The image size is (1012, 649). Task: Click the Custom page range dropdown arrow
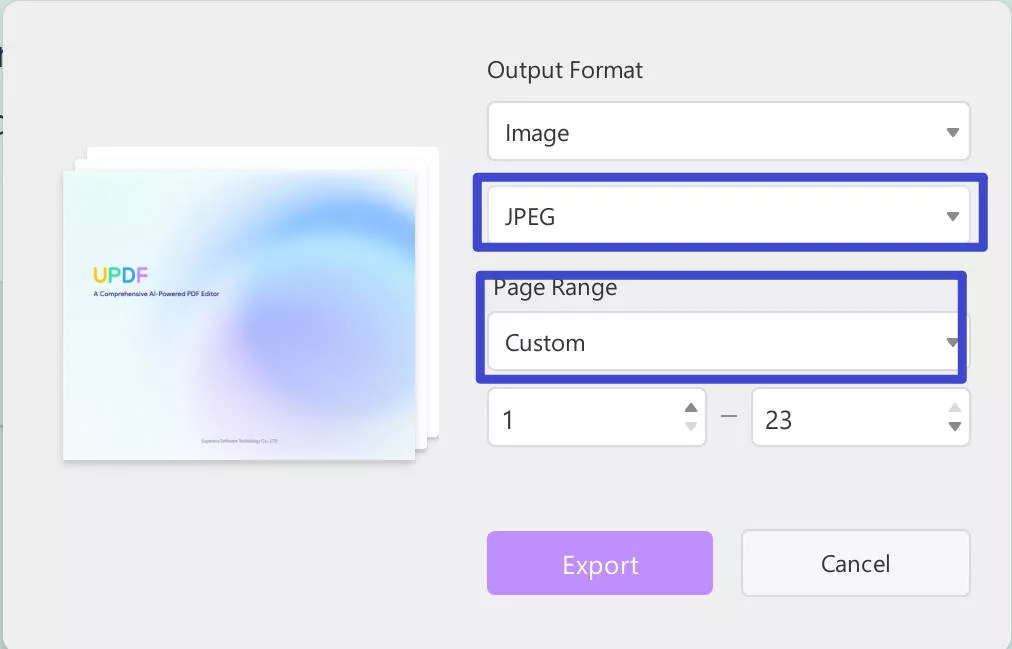pyautogui.click(x=951, y=342)
